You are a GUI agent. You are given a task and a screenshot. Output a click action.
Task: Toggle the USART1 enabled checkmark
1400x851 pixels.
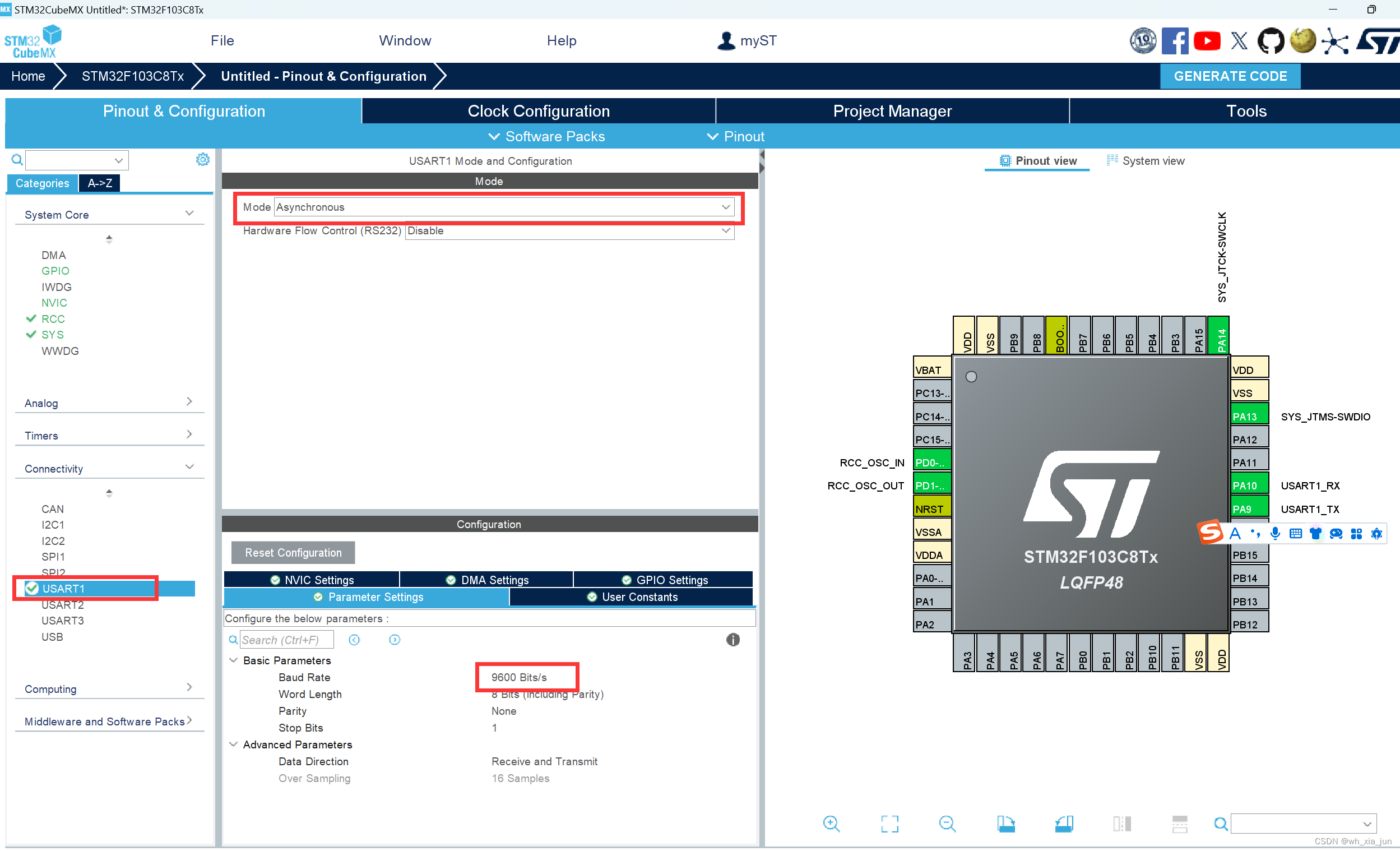33,589
